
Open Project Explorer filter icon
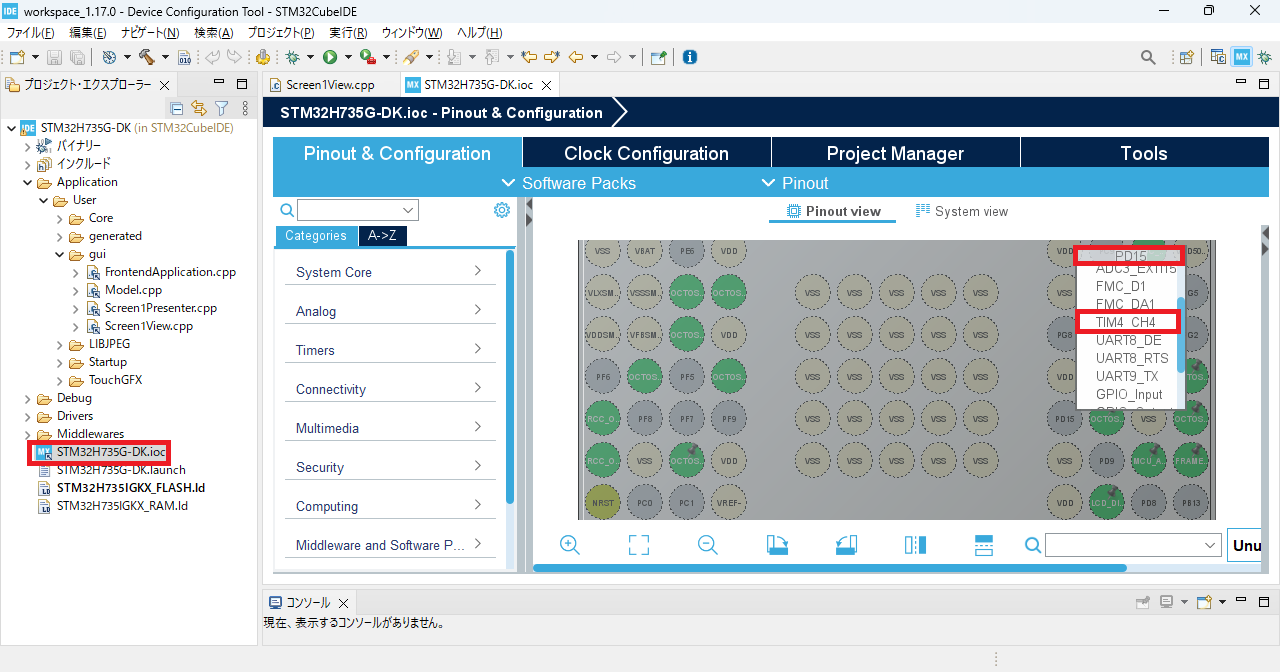click(x=222, y=108)
